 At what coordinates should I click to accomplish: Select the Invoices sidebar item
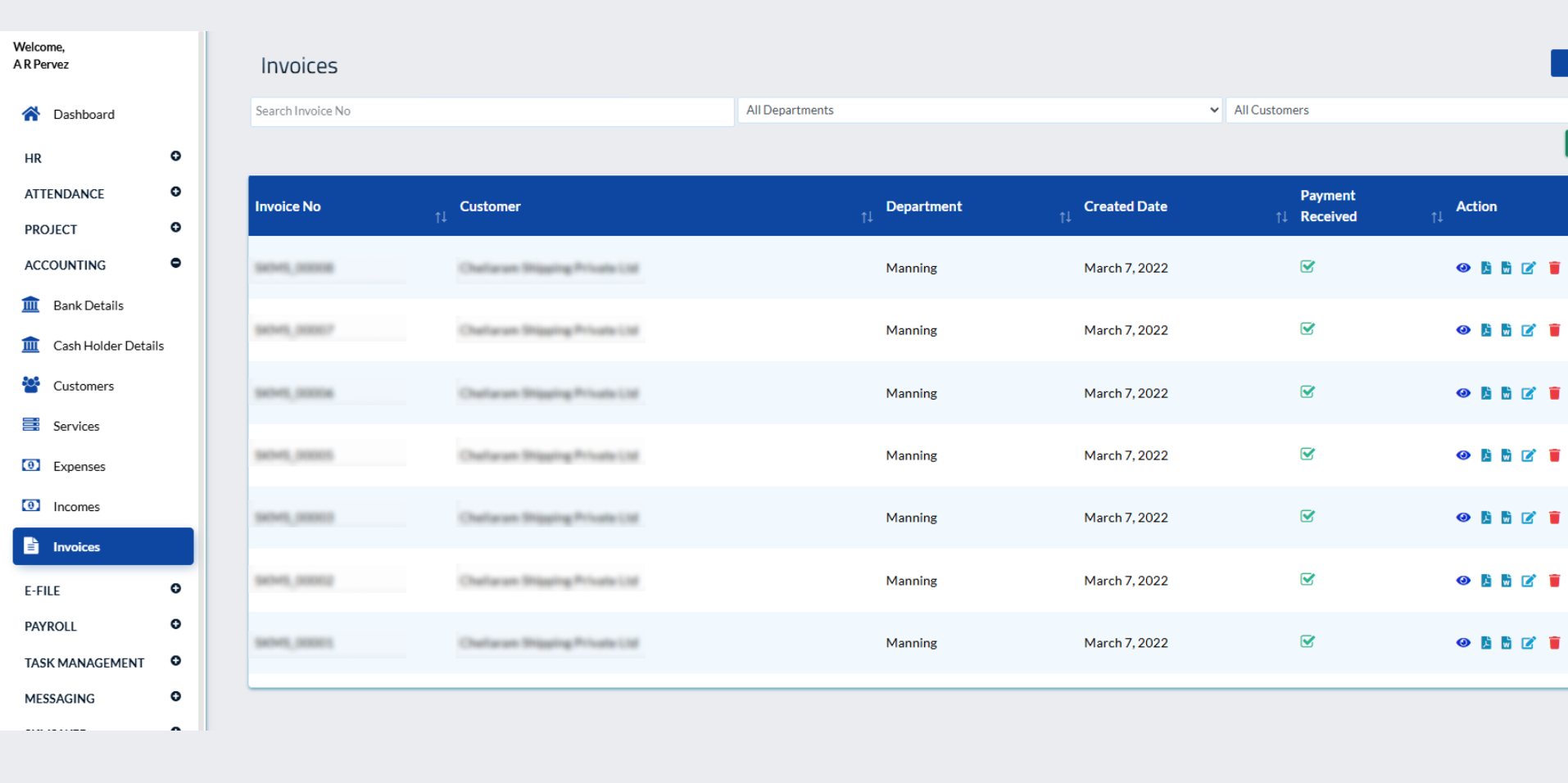coord(103,546)
